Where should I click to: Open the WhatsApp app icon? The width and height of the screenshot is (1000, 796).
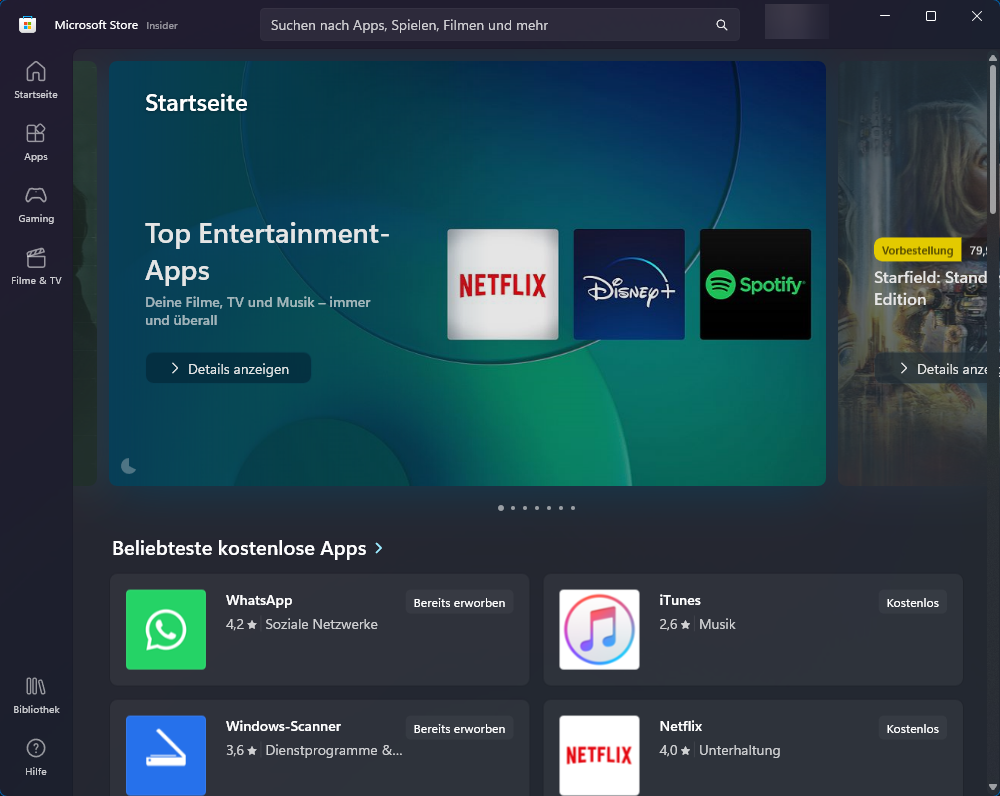coord(166,629)
